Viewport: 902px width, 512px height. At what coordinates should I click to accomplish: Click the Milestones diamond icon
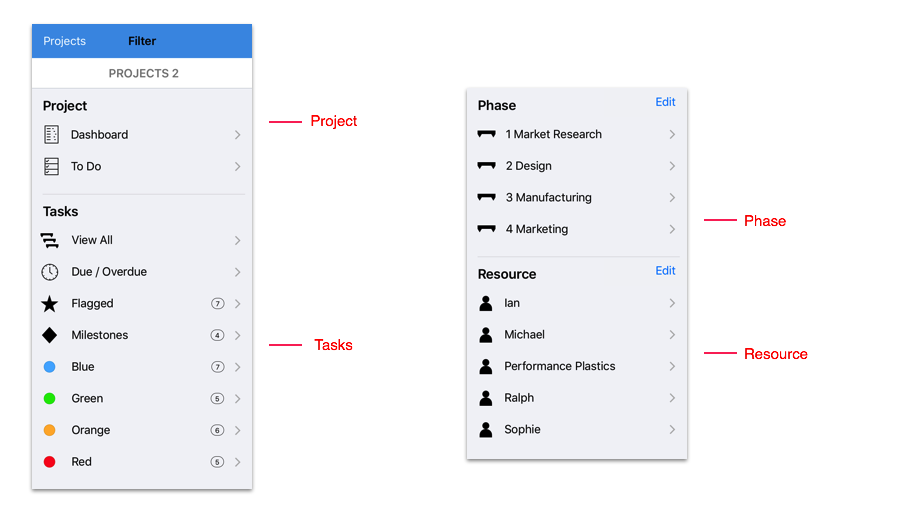pyautogui.click(x=49, y=335)
